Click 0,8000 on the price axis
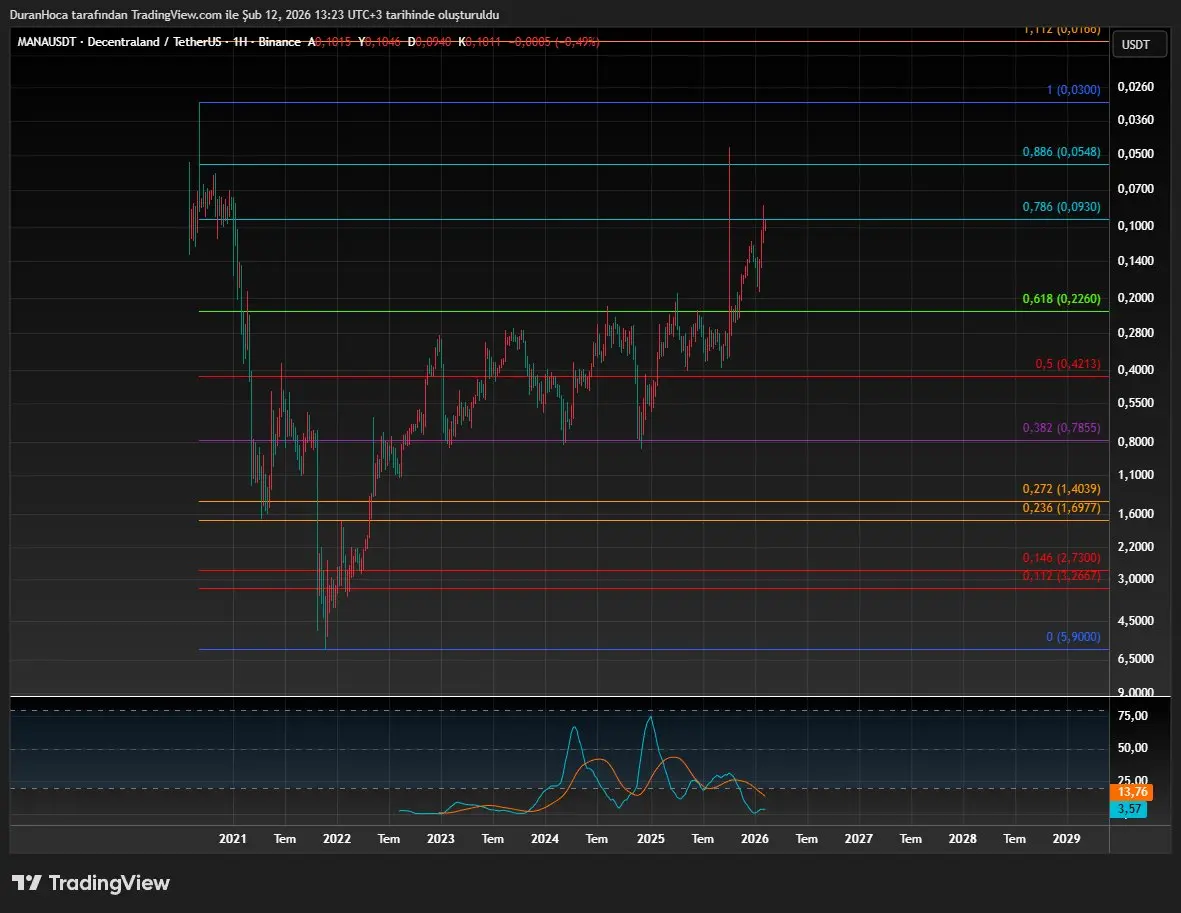Screen dimensions: 1181x913 [1135, 441]
